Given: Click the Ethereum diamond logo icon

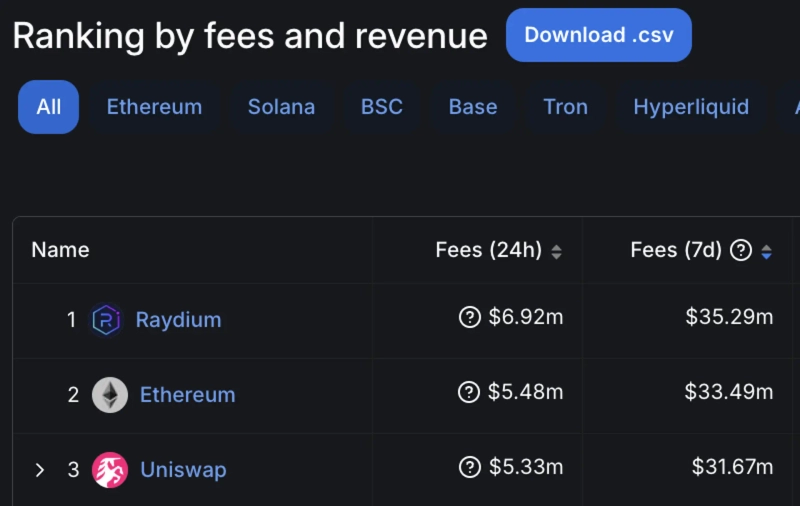Looking at the screenshot, I should coord(110,395).
